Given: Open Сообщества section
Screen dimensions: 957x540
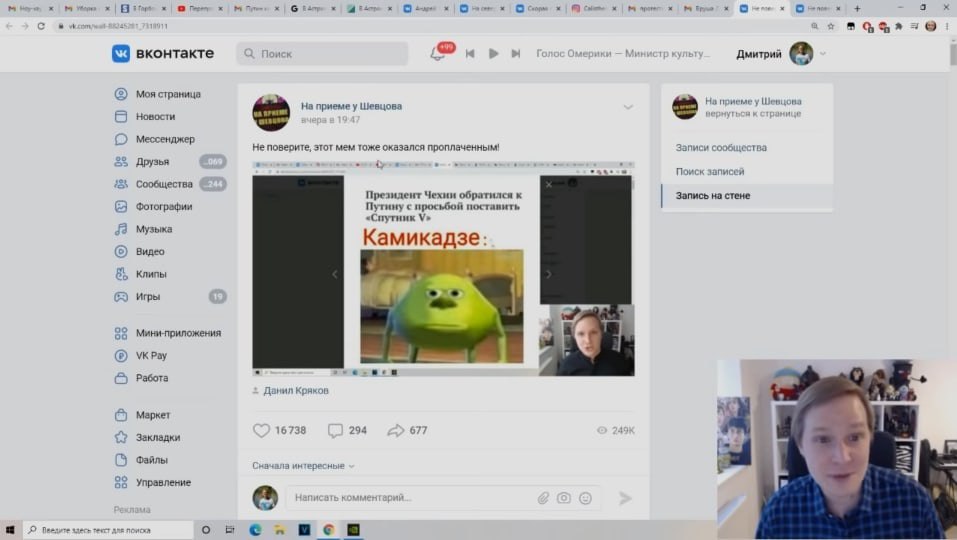Looking at the screenshot, I should [x=164, y=184].
